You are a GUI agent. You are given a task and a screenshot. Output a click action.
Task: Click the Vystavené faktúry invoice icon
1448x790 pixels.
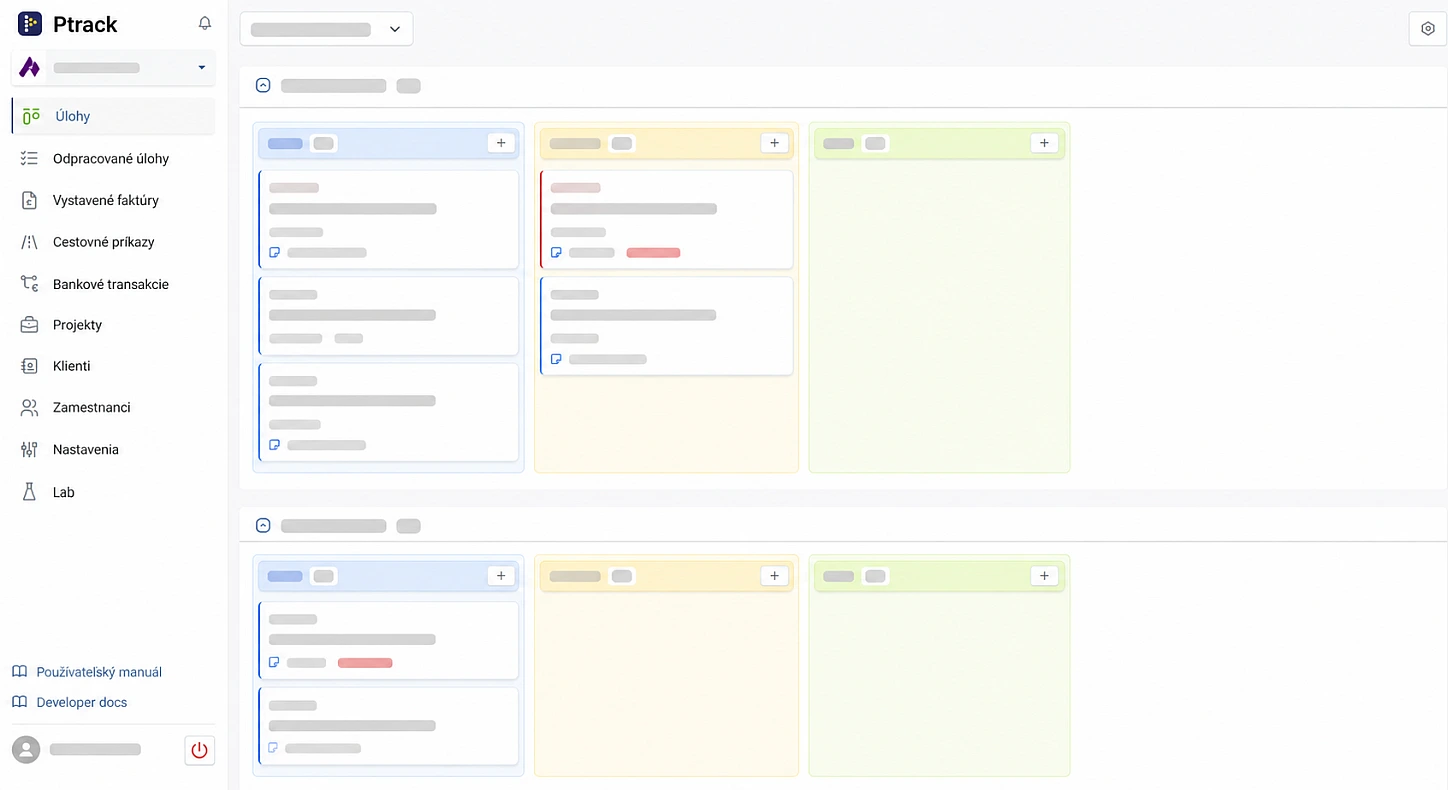(x=29, y=200)
